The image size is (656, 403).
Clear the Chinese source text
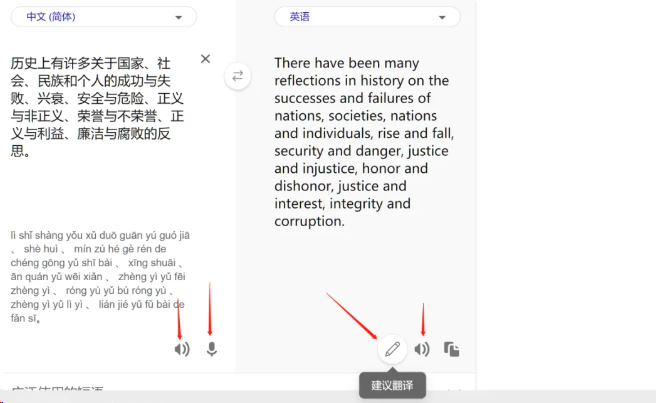[205, 59]
